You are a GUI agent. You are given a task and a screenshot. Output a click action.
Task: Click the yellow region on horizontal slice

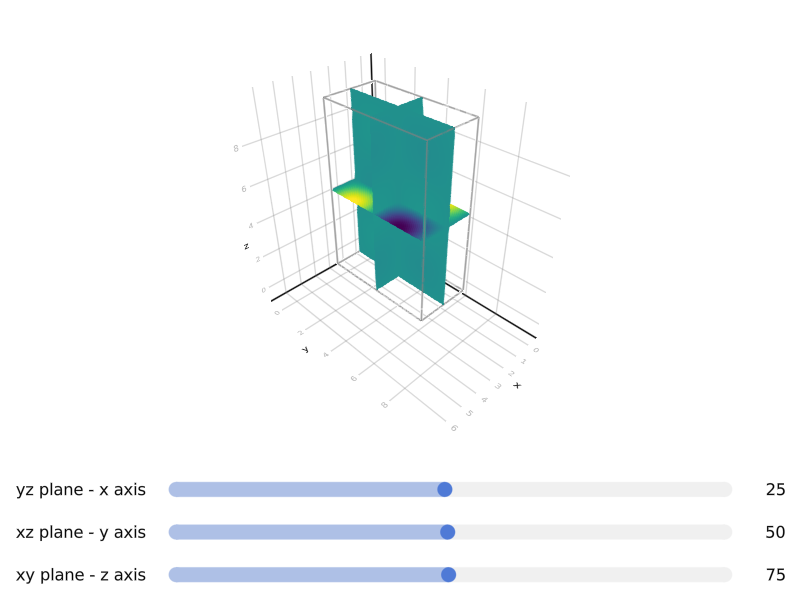(x=355, y=196)
